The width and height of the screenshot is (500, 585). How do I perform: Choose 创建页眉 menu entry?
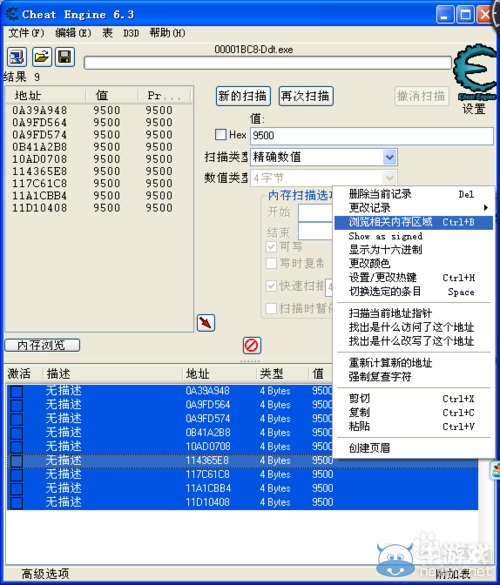(x=413, y=448)
